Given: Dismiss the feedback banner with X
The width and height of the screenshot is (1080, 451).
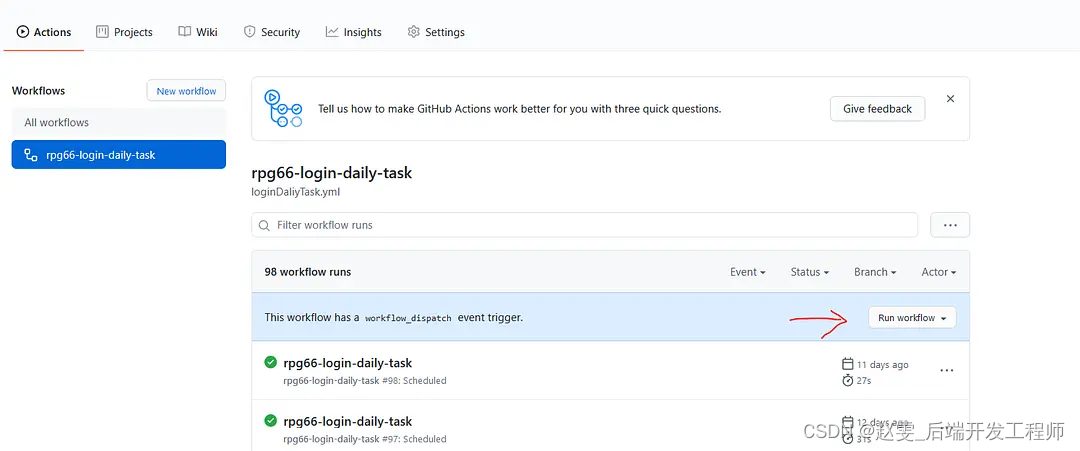Looking at the screenshot, I should (951, 99).
